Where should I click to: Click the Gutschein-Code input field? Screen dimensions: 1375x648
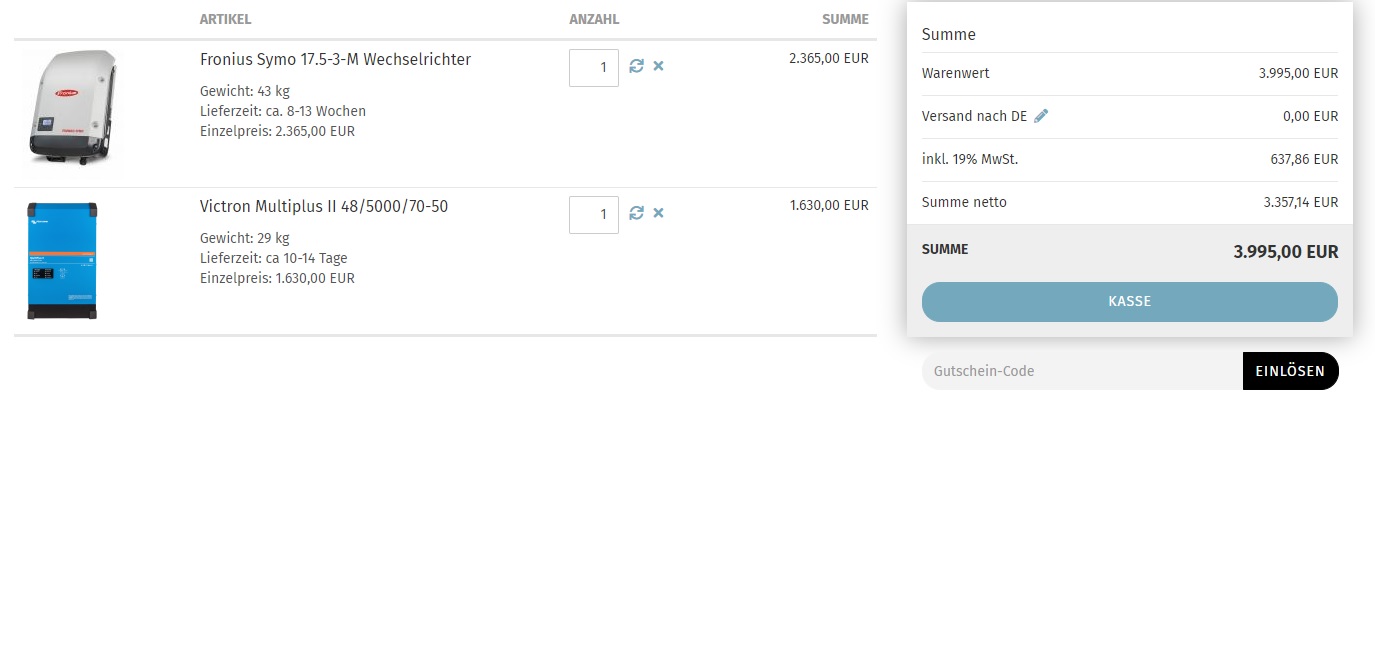click(x=1082, y=371)
